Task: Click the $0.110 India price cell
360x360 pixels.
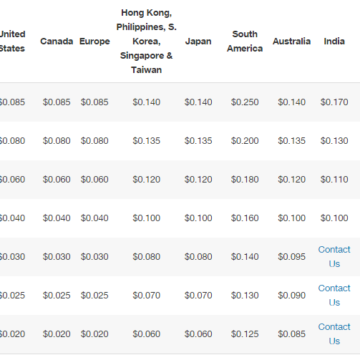Action: (x=334, y=179)
